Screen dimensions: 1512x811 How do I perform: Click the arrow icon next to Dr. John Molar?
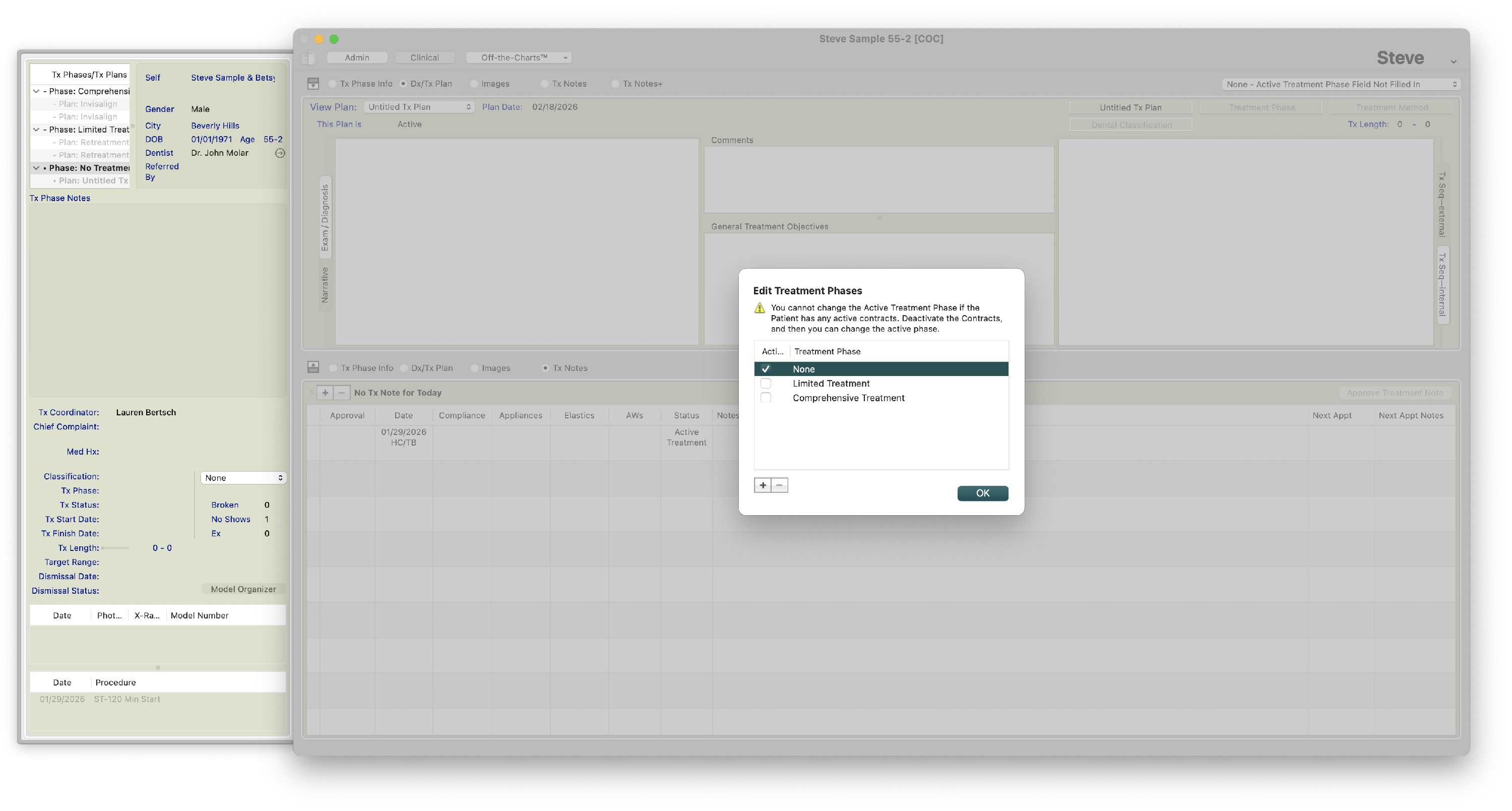point(280,153)
